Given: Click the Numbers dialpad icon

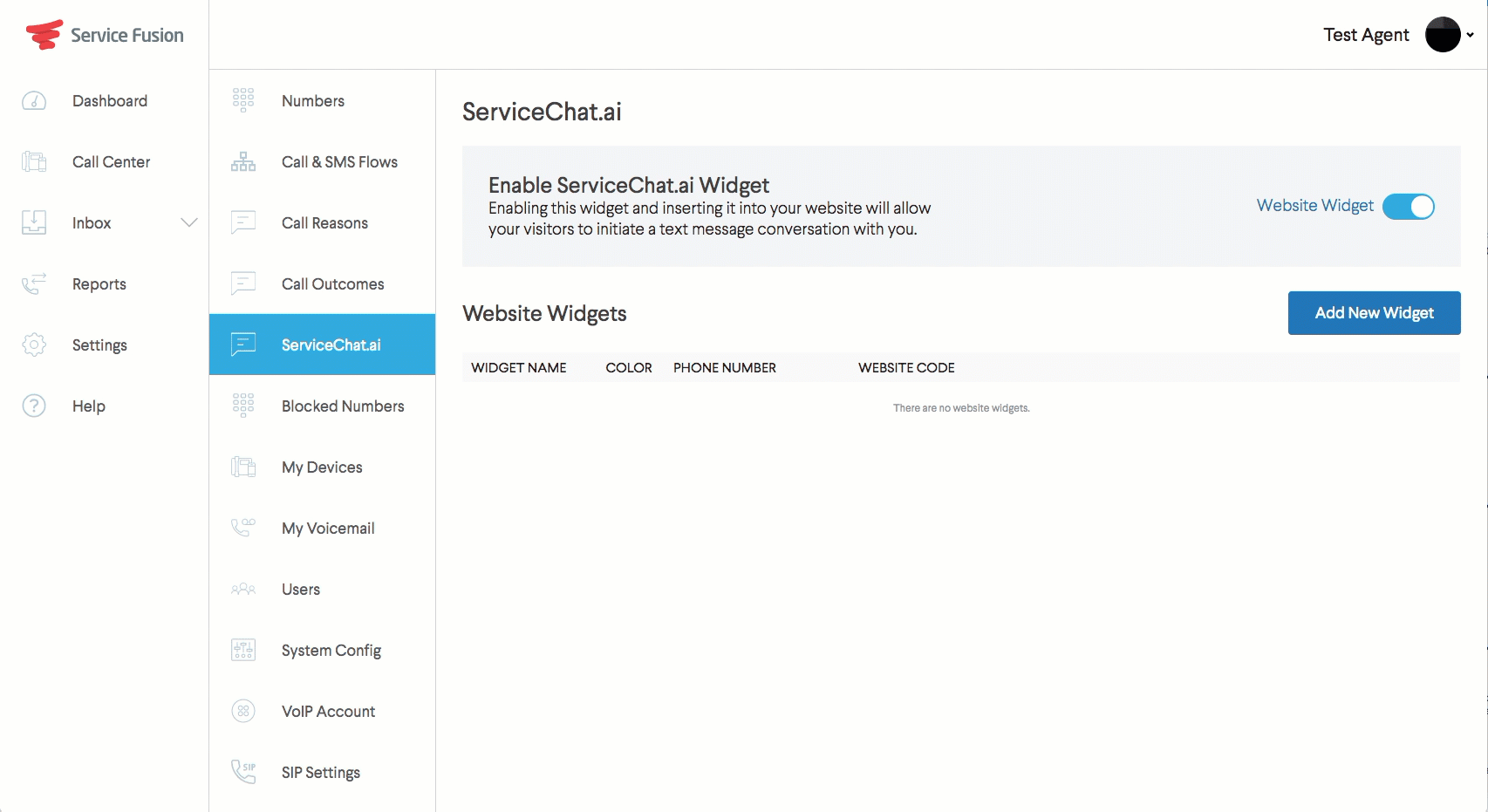Looking at the screenshot, I should [x=243, y=100].
